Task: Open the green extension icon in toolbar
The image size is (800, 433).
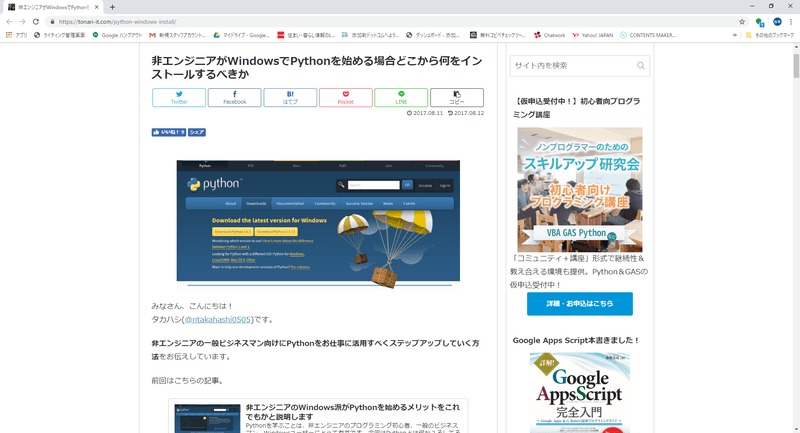Action: [760, 22]
